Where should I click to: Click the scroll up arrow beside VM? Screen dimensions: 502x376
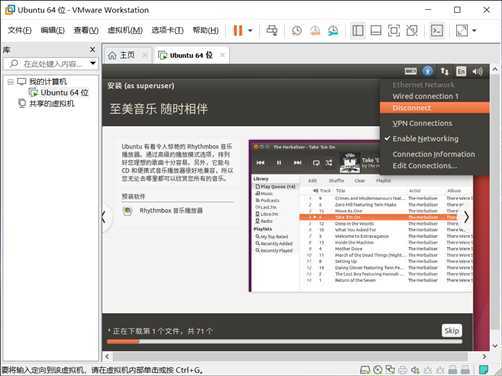(495, 70)
